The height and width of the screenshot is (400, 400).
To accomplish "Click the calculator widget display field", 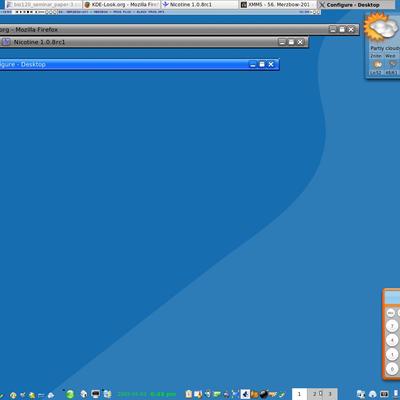I will (392, 297).
